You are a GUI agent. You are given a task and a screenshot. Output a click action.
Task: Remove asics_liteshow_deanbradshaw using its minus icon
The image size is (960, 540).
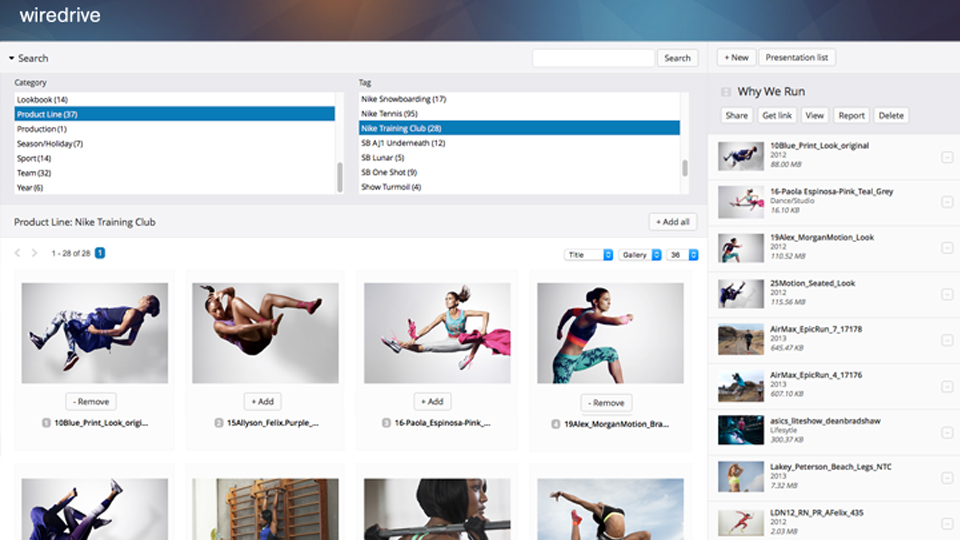(947, 431)
